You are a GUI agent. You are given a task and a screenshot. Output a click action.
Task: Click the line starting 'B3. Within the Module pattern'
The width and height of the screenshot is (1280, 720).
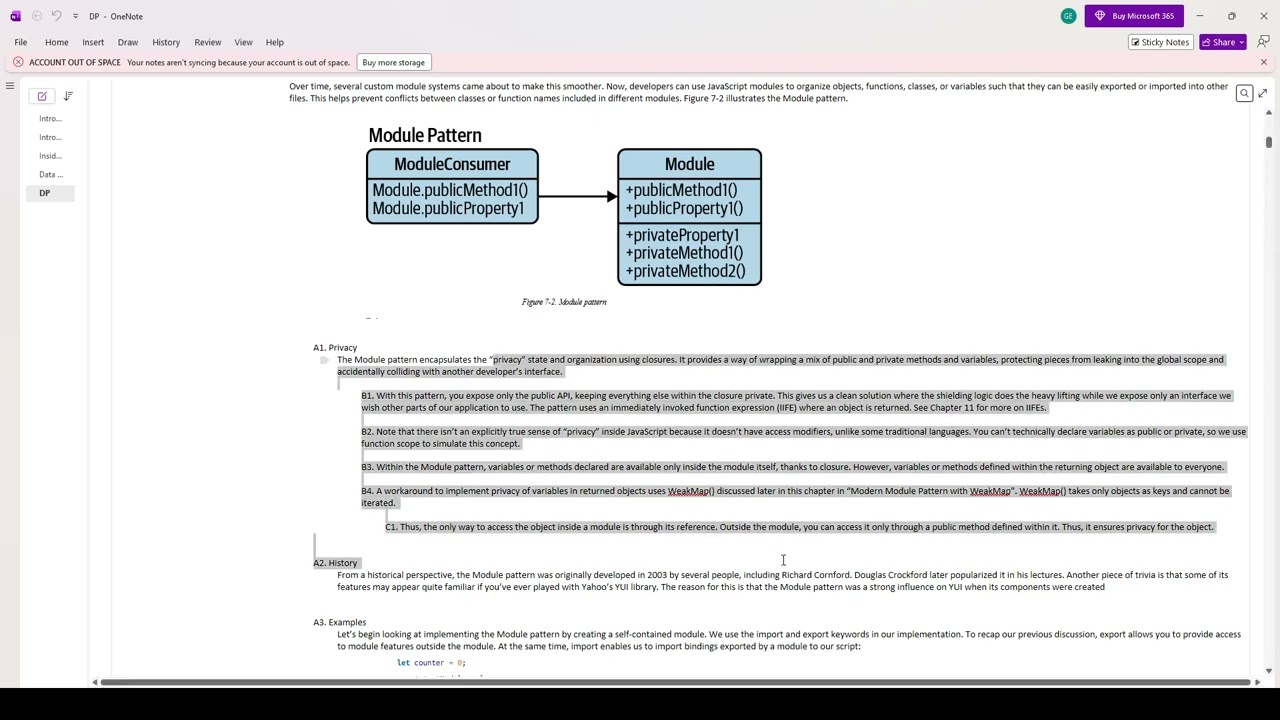(792, 467)
